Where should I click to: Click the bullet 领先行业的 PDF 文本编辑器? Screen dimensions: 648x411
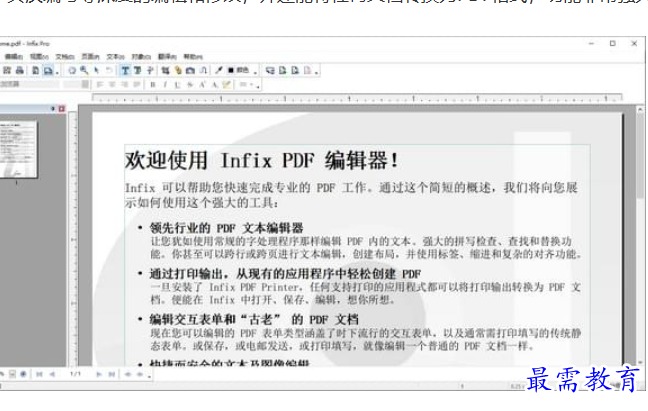tap(226, 228)
